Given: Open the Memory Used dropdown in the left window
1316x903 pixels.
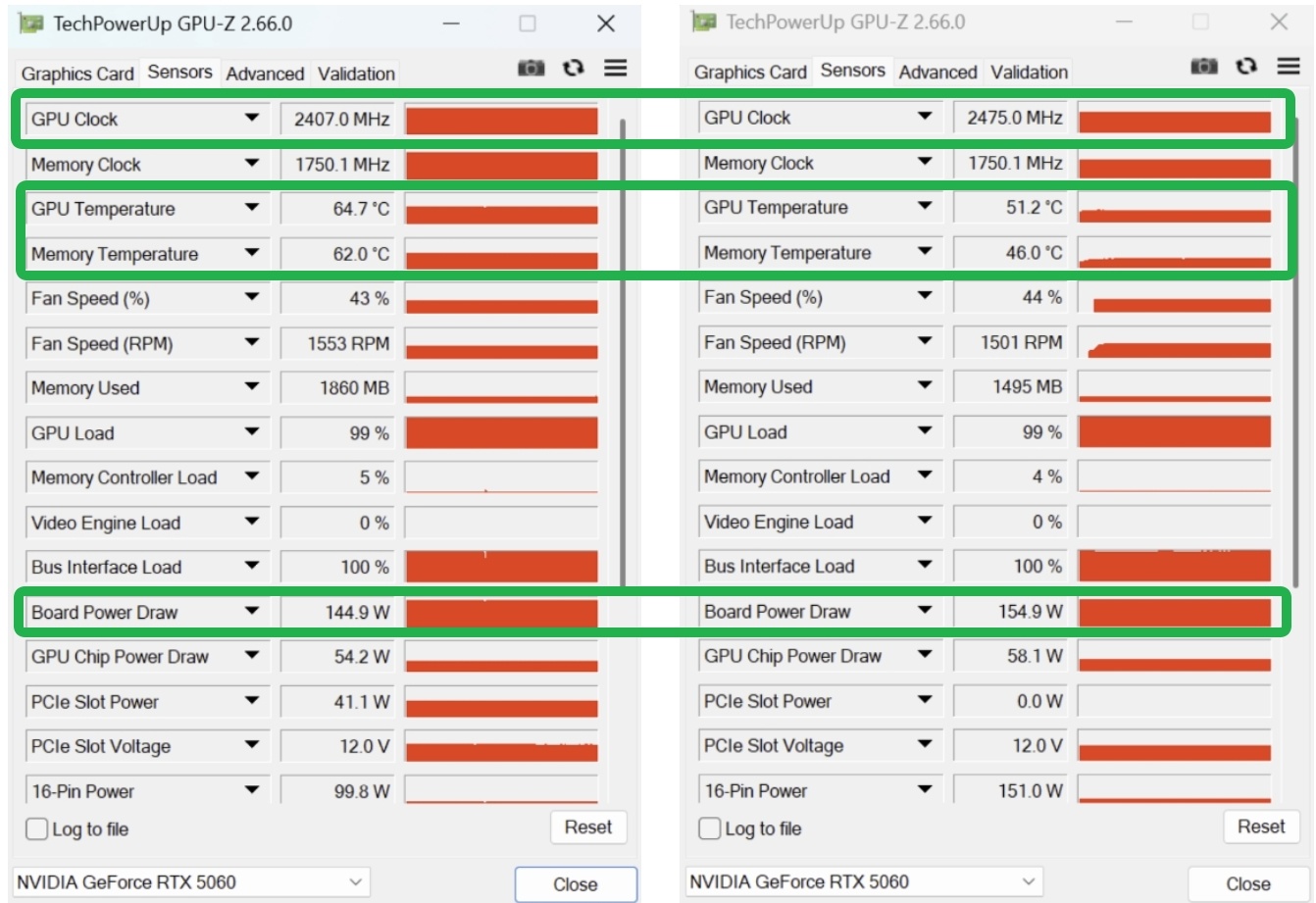Looking at the screenshot, I should coord(252,387).
